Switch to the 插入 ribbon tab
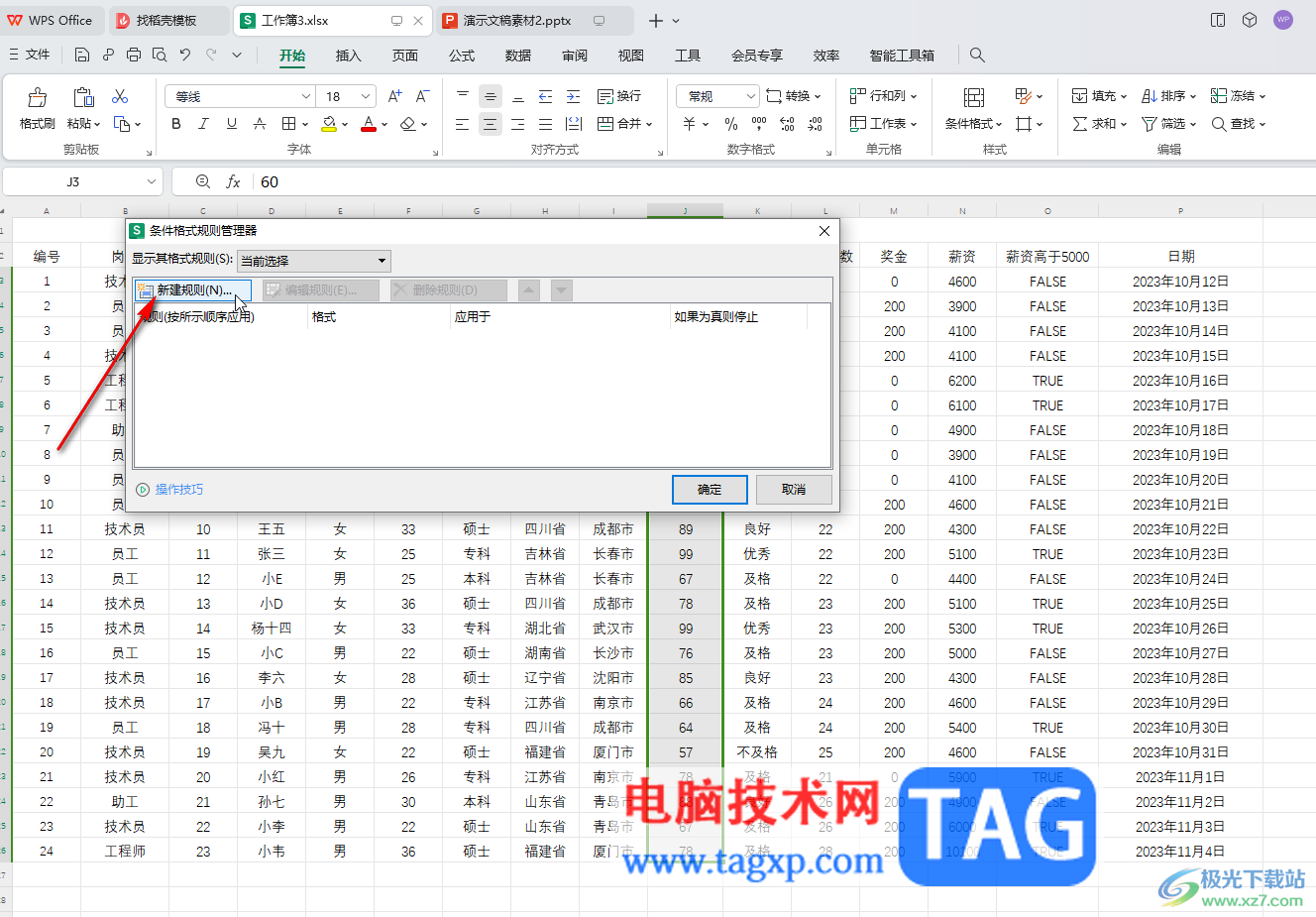The image size is (1316, 917). pyautogui.click(x=349, y=56)
